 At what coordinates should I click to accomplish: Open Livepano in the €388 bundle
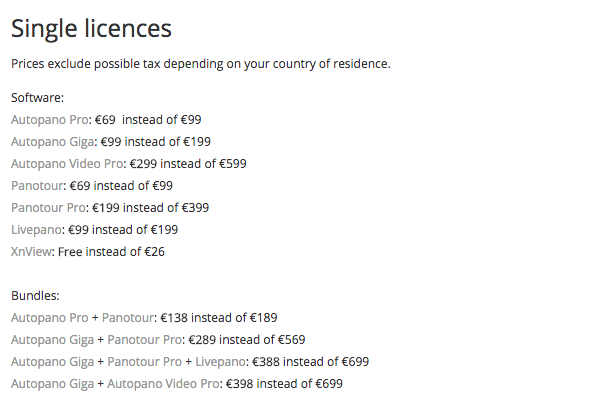[x=221, y=362]
